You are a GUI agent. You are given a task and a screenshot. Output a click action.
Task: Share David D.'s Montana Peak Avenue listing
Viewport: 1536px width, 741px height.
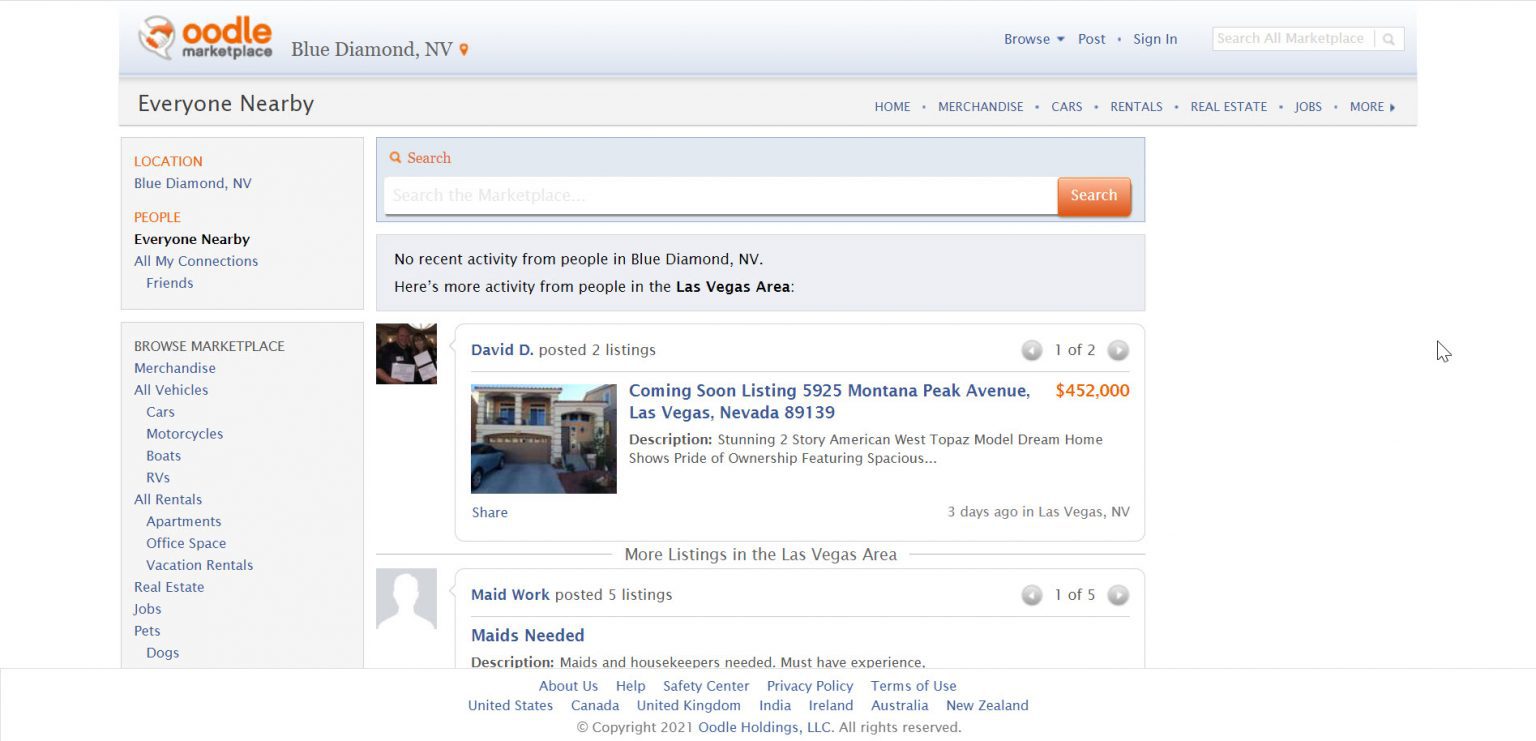(489, 512)
